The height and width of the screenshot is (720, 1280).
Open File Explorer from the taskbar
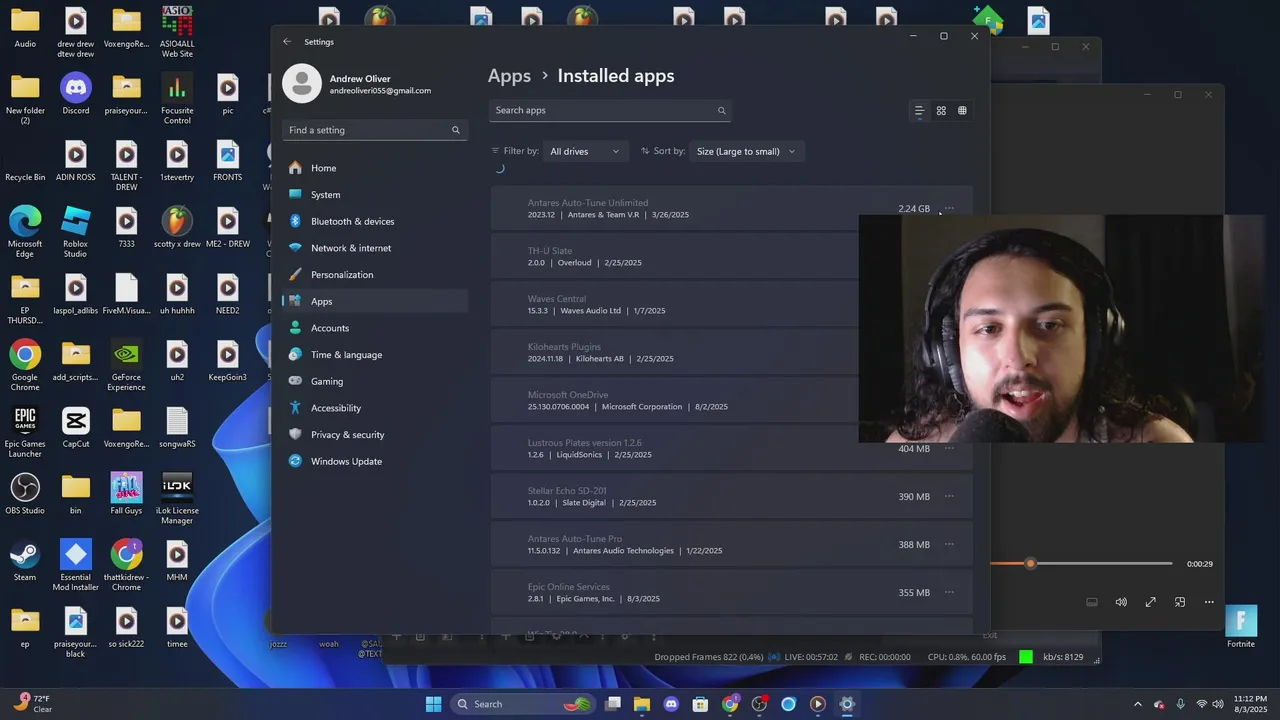tap(642, 704)
